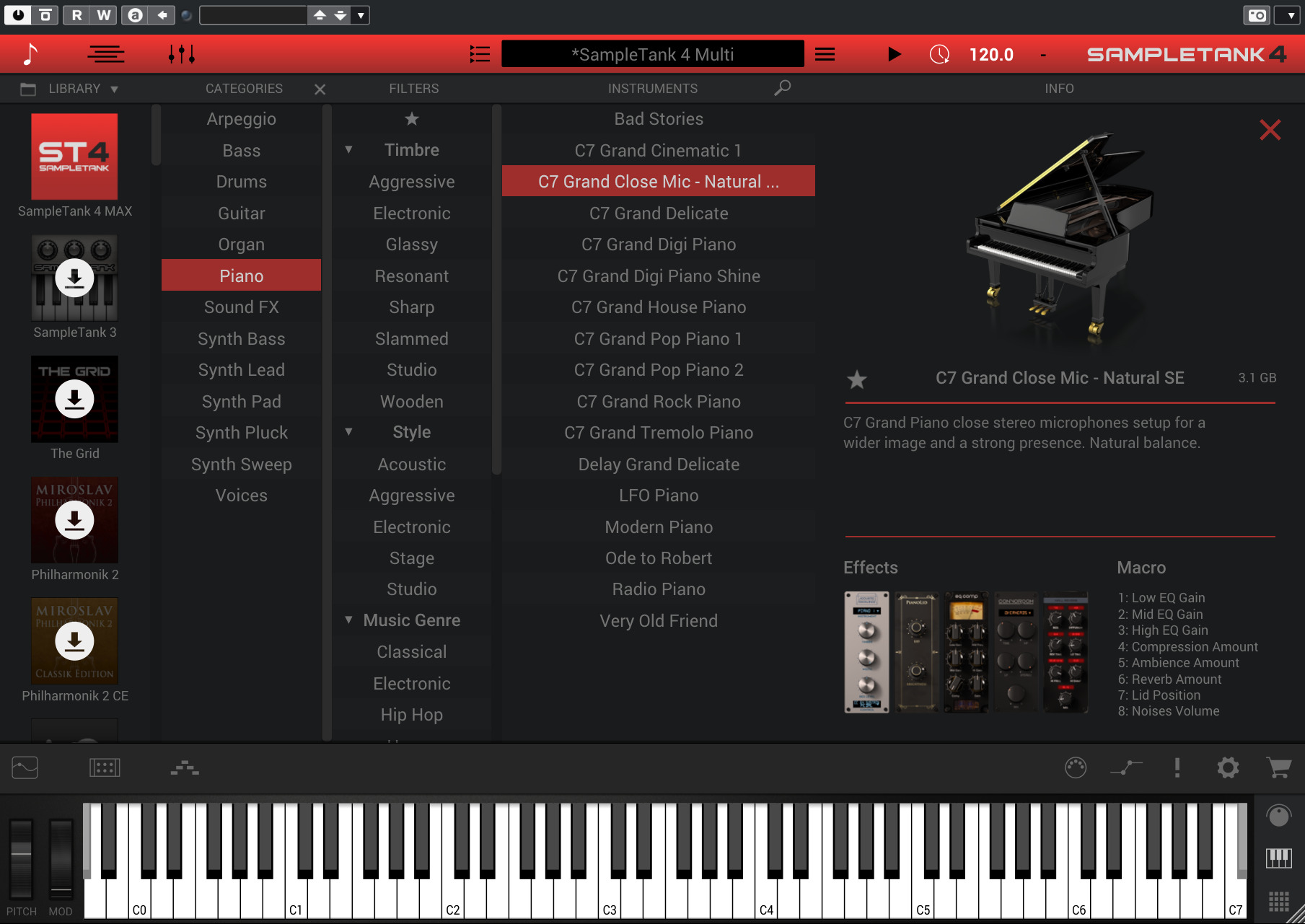Click the PITCH wheel slider
This screenshot has width=1305, height=924.
21,858
